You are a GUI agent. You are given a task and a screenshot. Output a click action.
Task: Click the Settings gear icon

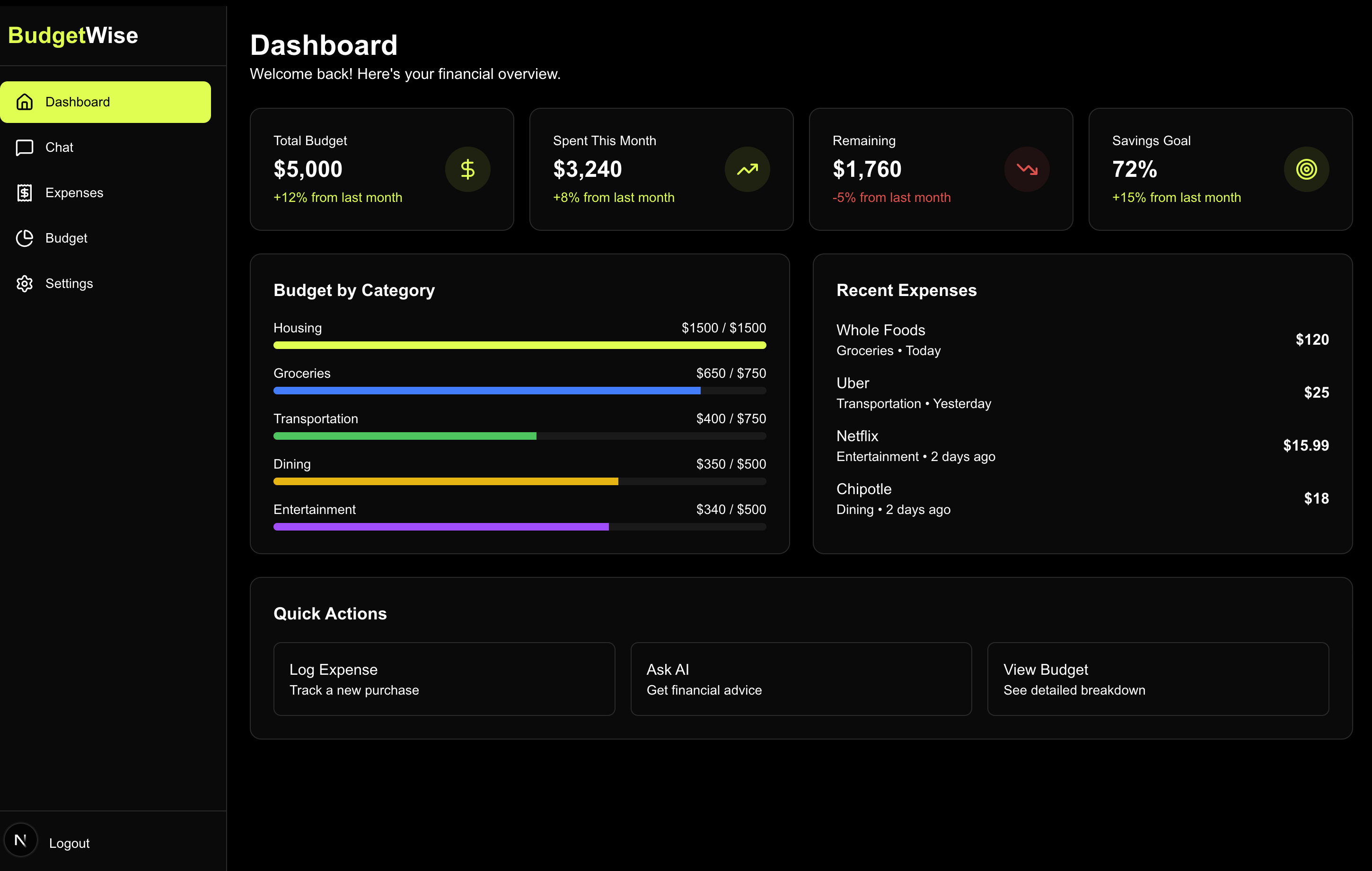(25, 284)
